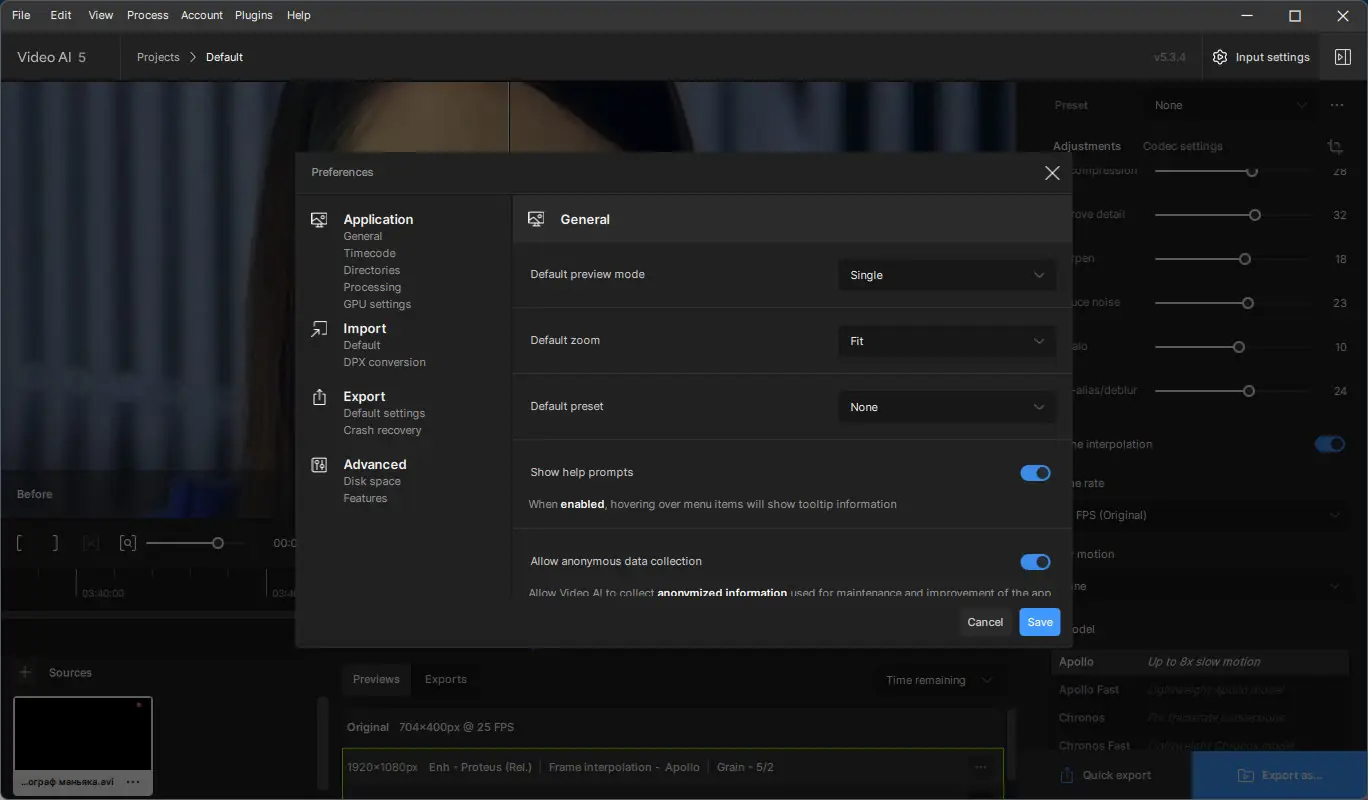
Task: Click the magnifier zoom icon in playback controls
Action: coord(128,542)
